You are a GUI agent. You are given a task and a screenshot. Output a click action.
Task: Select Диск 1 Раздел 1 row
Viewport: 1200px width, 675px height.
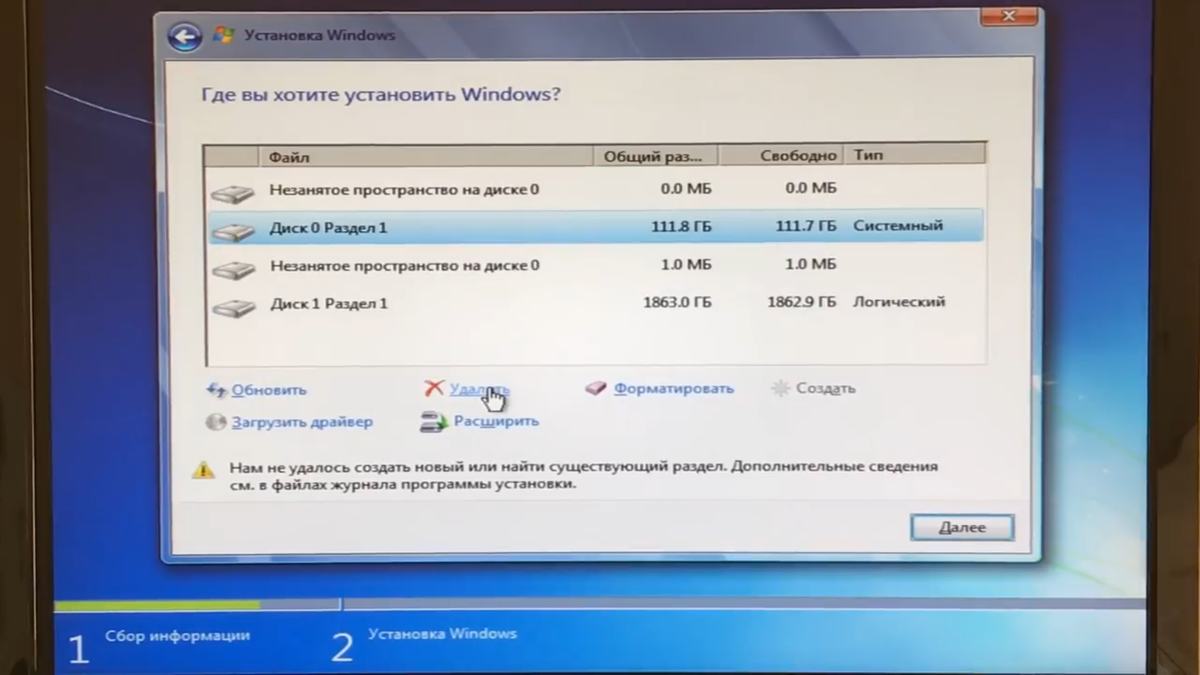pos(595,303)
